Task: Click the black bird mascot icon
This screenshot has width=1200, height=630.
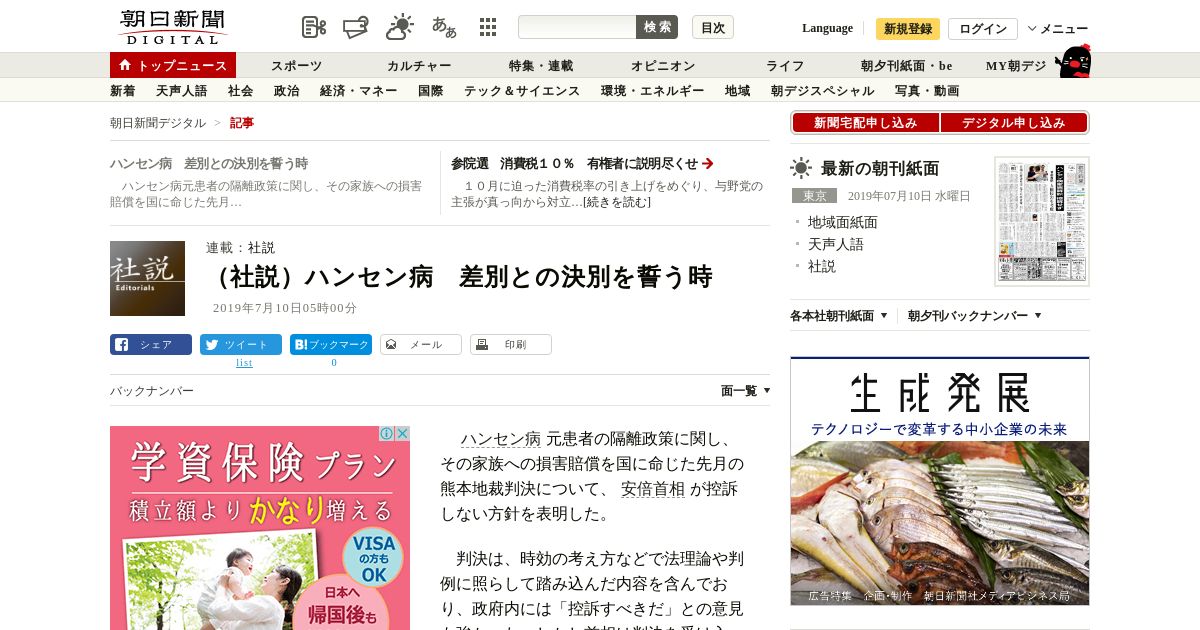Action: pos(1073,62)
